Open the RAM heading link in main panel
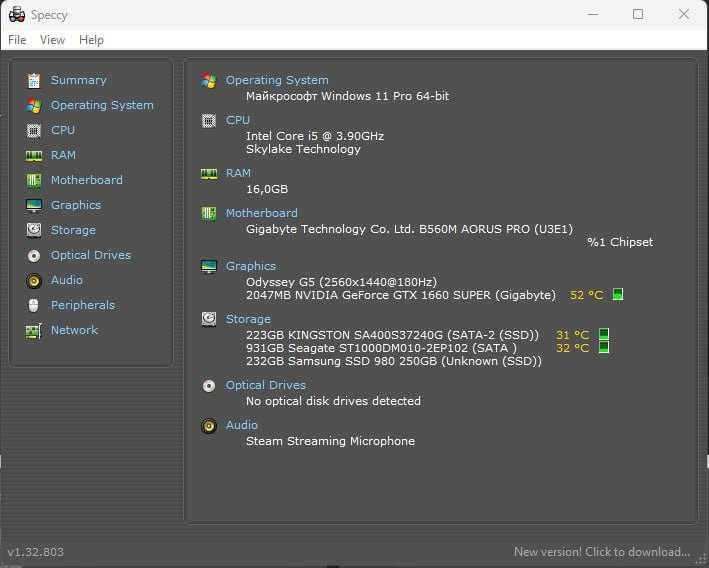 pyautogui.click(x=238, y=173)
